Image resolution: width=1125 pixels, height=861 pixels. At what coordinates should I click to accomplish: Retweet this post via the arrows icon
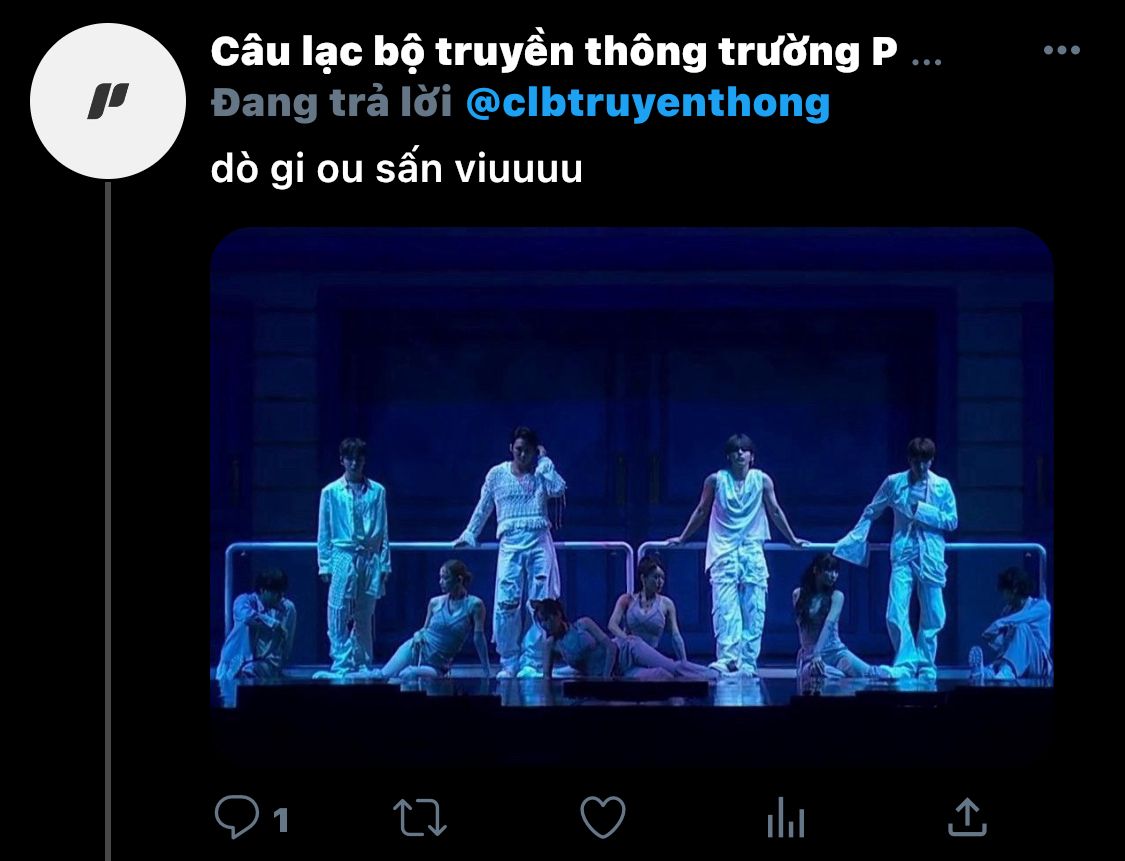point(420,817)
